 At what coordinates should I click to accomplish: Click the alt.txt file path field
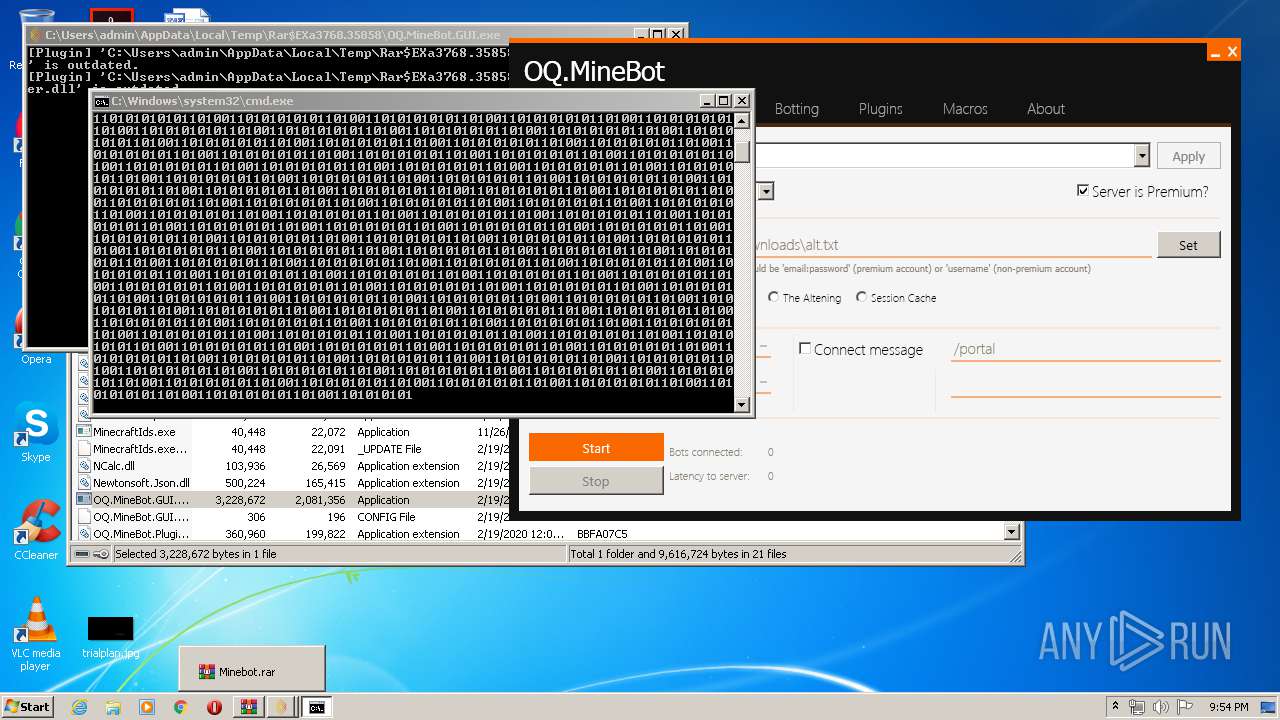(954, 245)
